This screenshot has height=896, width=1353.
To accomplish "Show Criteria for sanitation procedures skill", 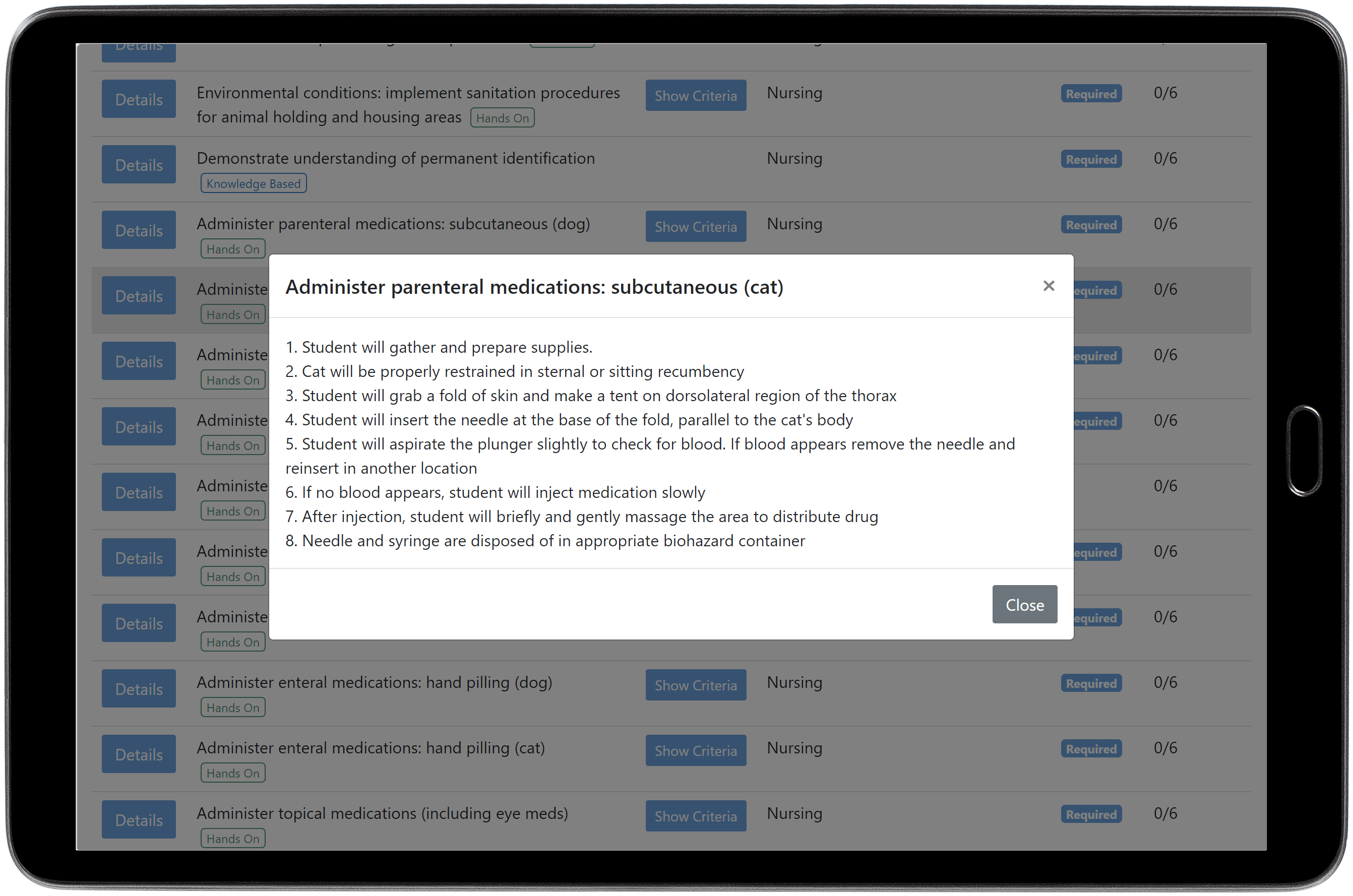I will (x=695, y=95).
